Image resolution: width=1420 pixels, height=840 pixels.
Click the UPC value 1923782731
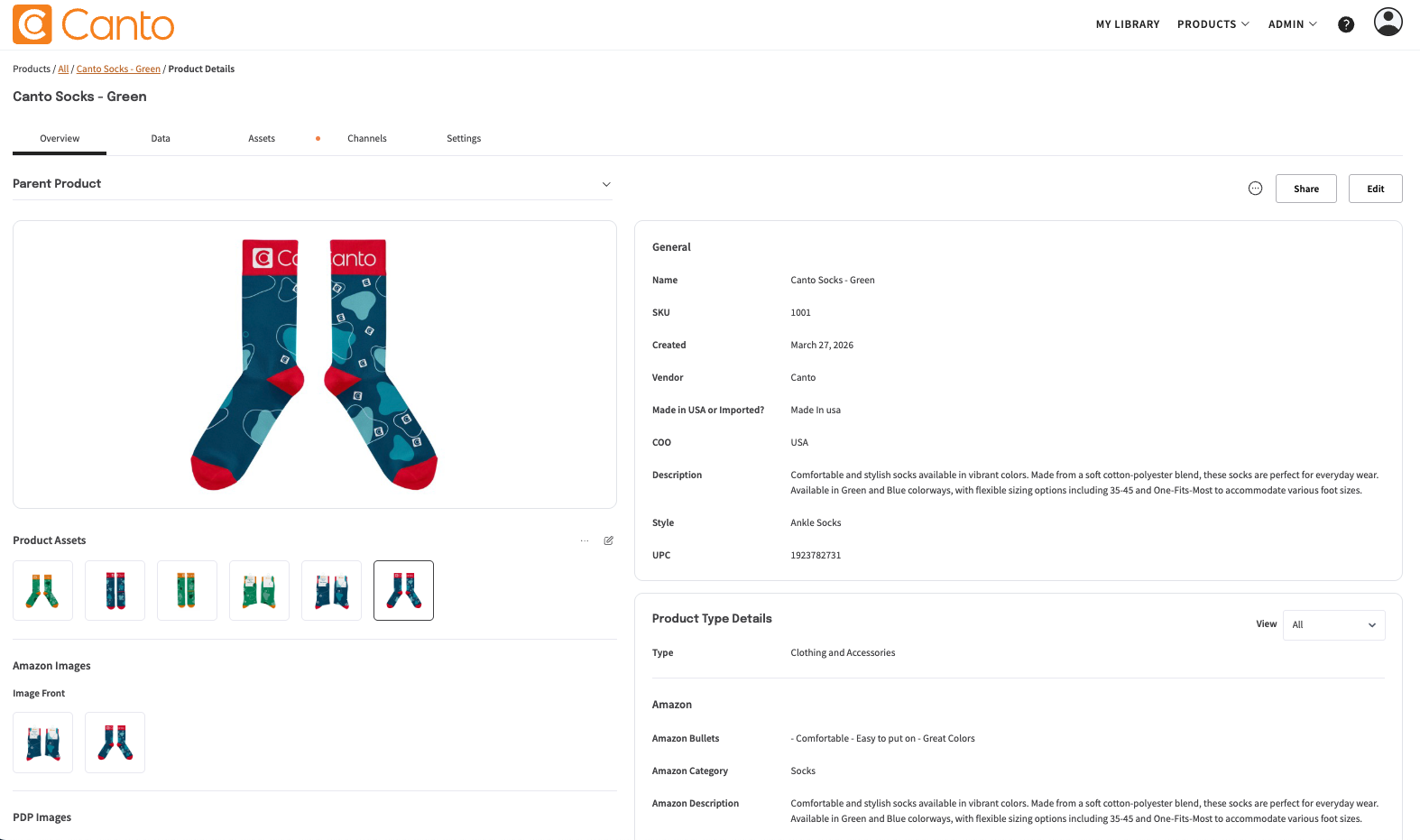pos(816,555)
